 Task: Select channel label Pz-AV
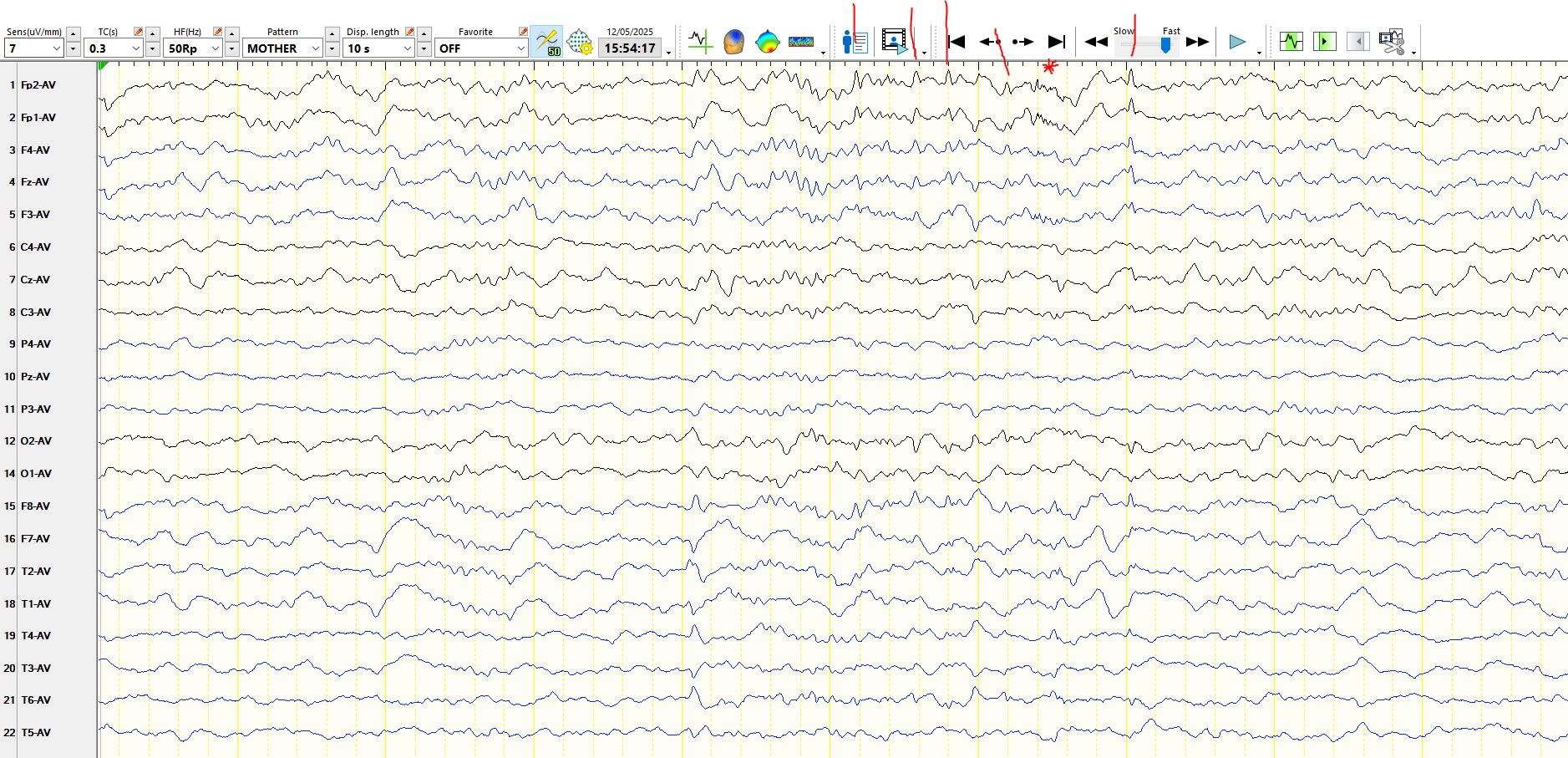point(35,377)
